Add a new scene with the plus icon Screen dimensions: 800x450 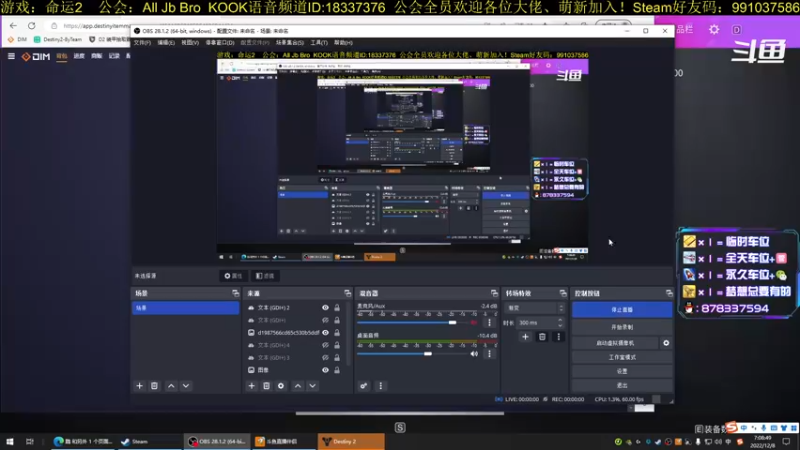point(139,386)
